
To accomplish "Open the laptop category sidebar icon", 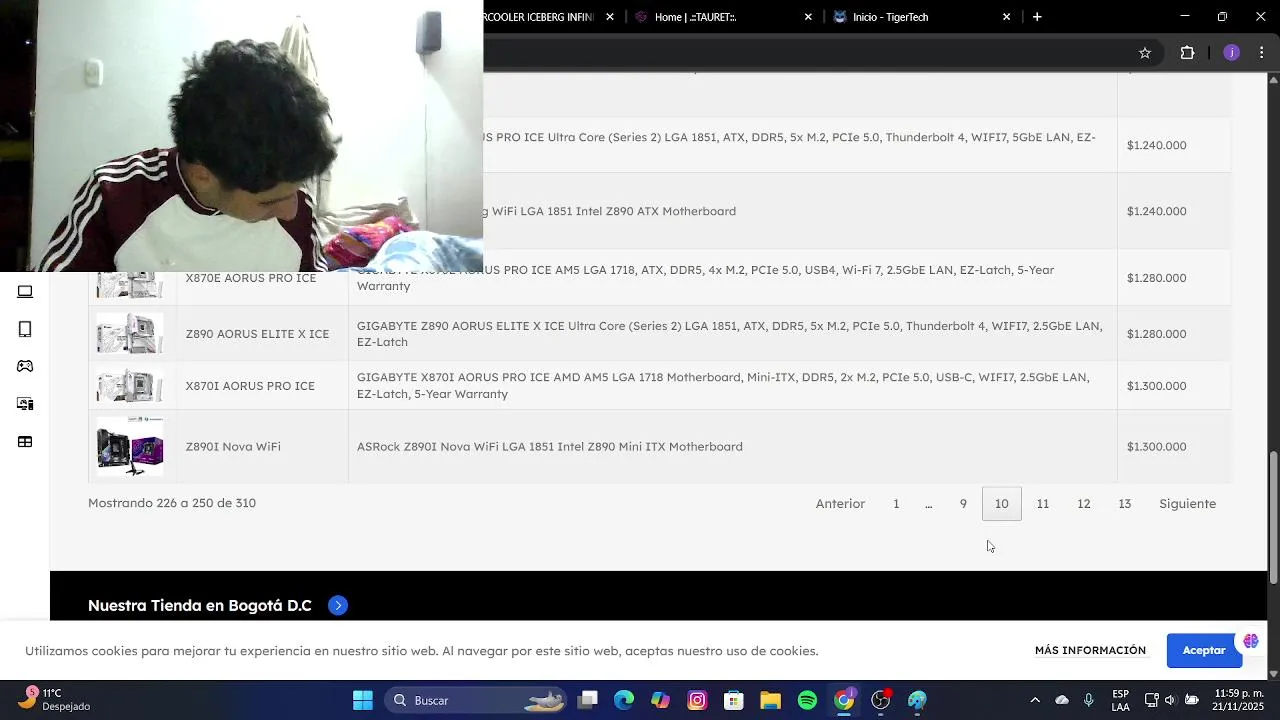I will point(25,292).
